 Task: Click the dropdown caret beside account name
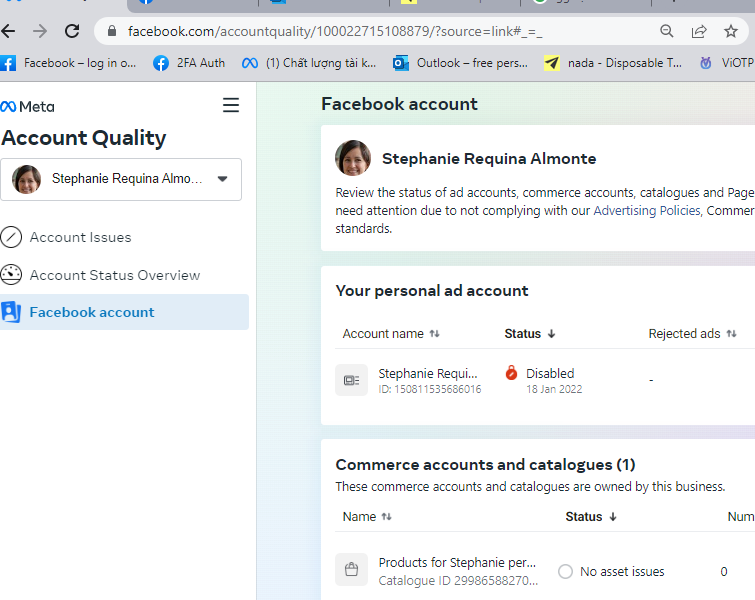[222, 179]
